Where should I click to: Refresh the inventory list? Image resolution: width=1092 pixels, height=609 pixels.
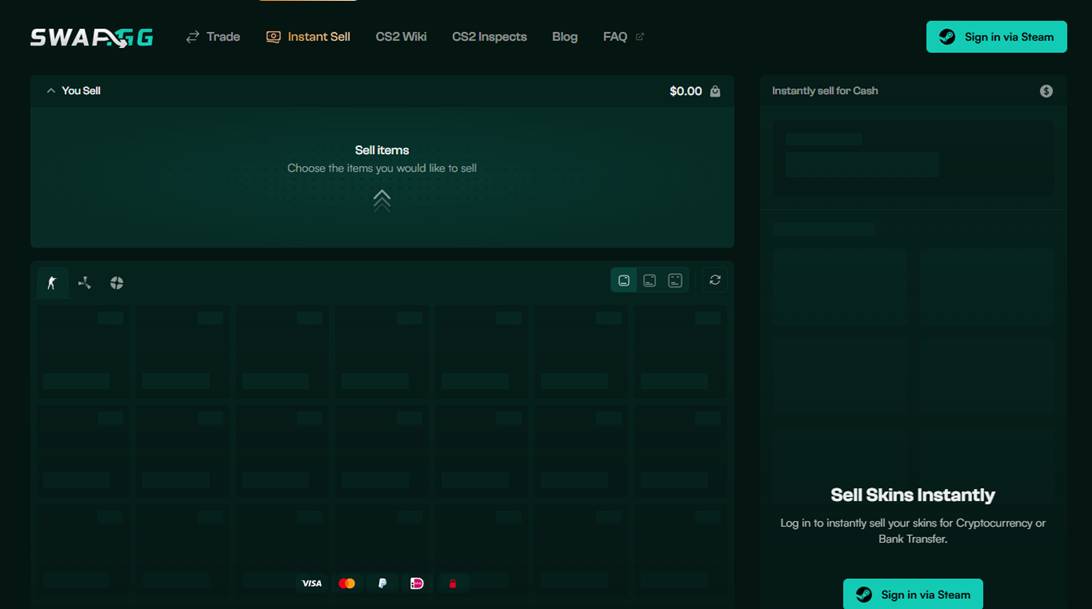click(x=714, y=280)
